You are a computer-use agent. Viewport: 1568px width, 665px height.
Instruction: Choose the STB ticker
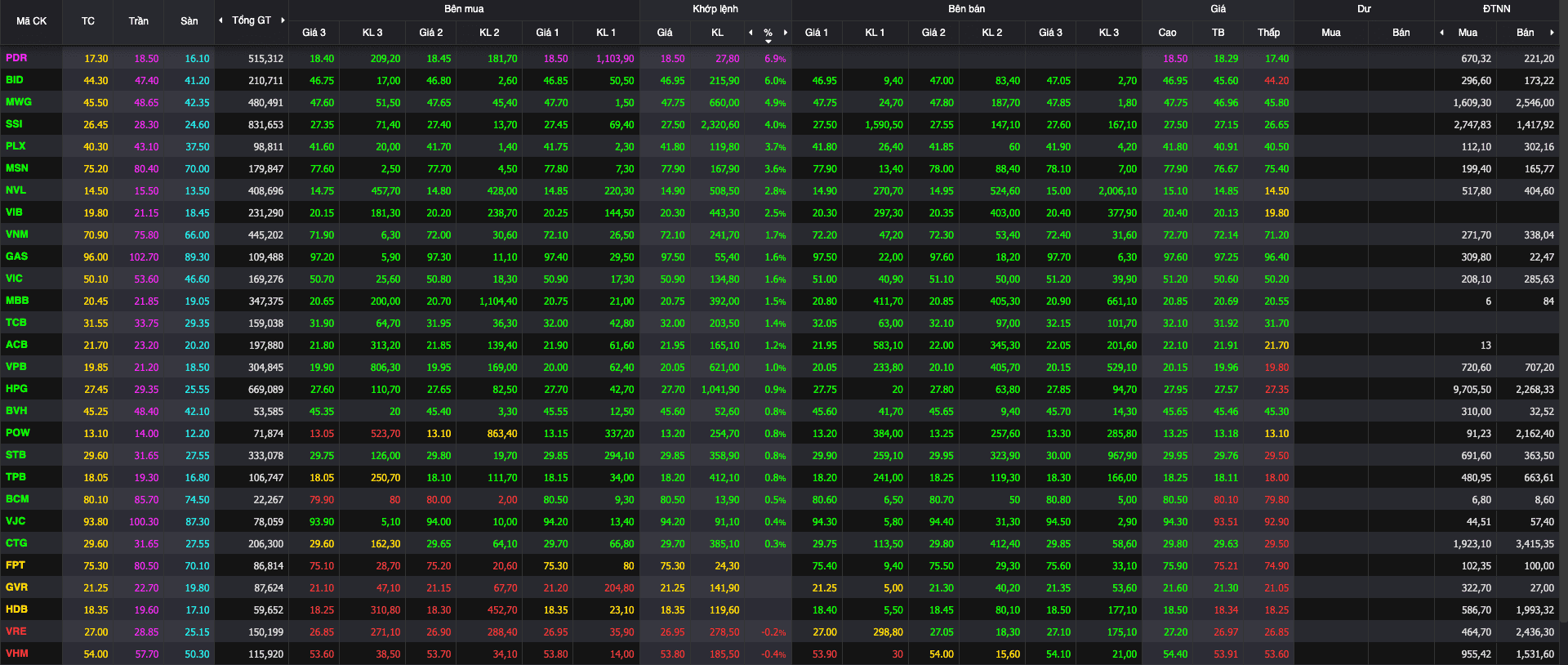tap(16, 455)
